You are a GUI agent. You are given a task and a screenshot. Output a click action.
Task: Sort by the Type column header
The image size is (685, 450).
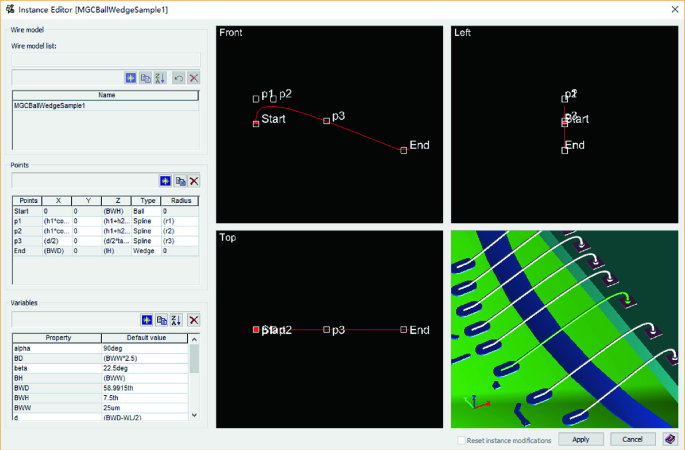click(x=146, y=200)
